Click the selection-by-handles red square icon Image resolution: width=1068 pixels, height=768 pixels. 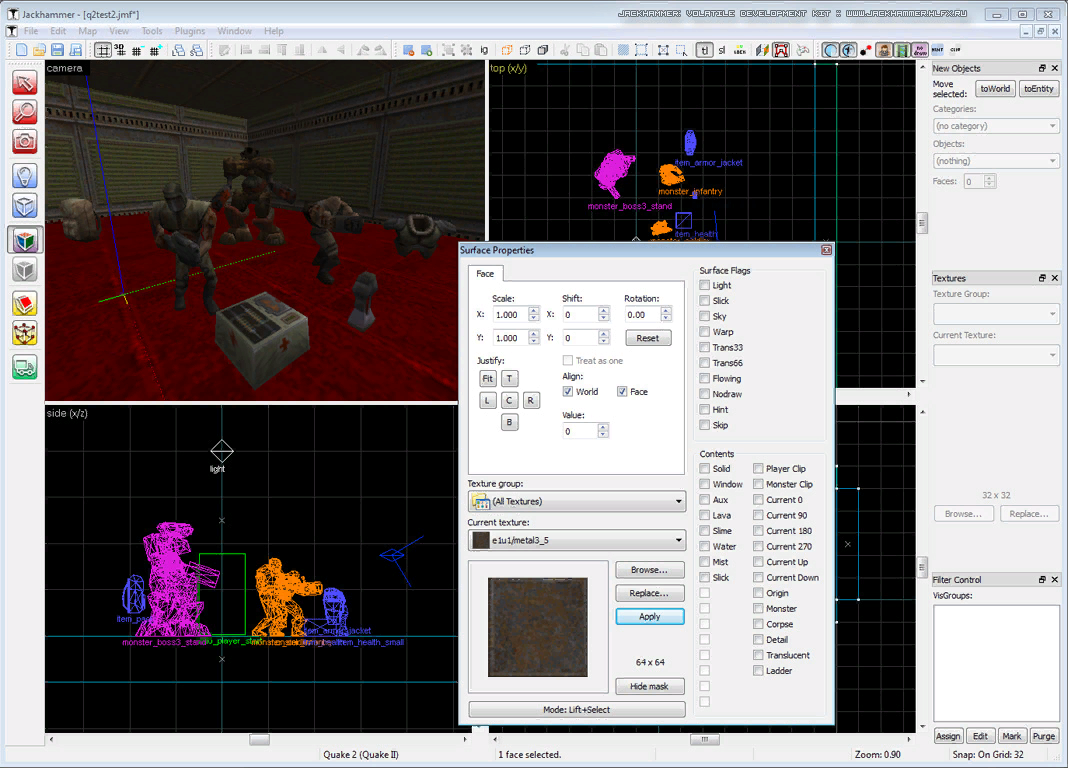[x=781, y=50]
